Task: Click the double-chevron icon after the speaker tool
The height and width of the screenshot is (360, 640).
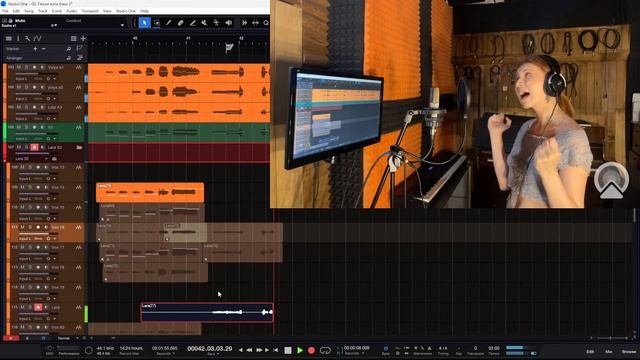Action: pyautogui.click(x=244, y=23)
